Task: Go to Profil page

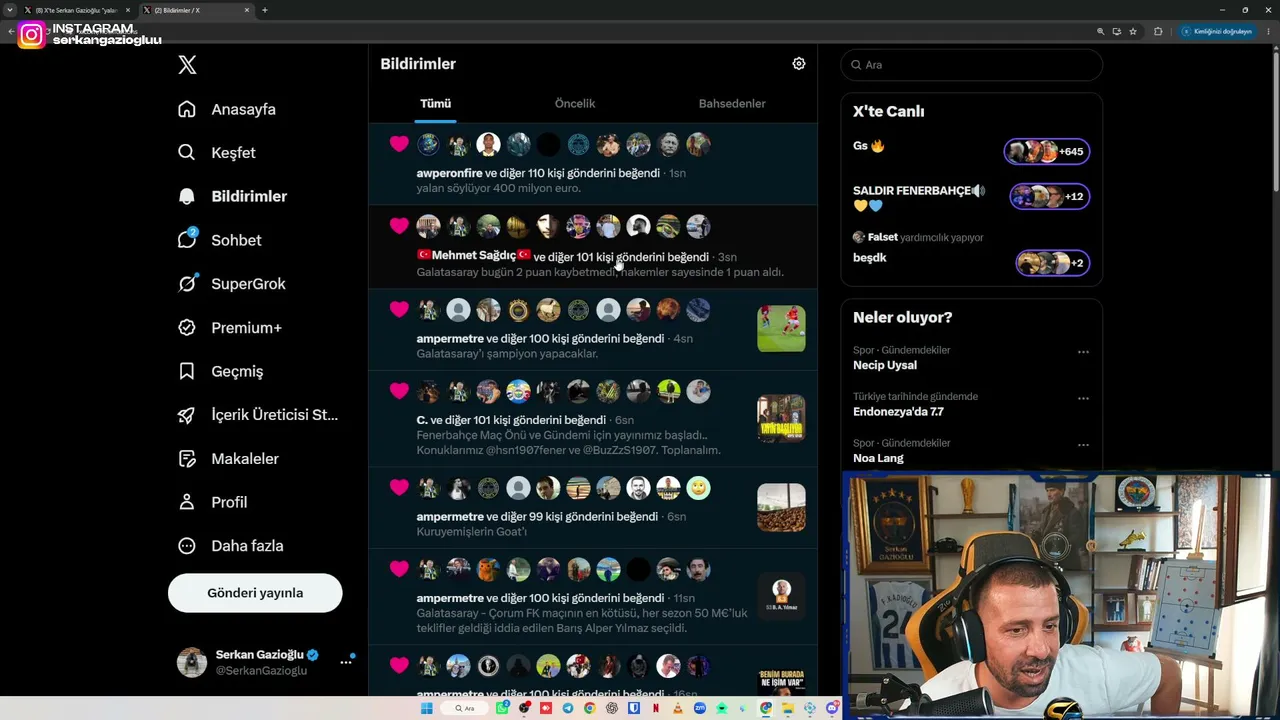Action: tap(213, 502)
